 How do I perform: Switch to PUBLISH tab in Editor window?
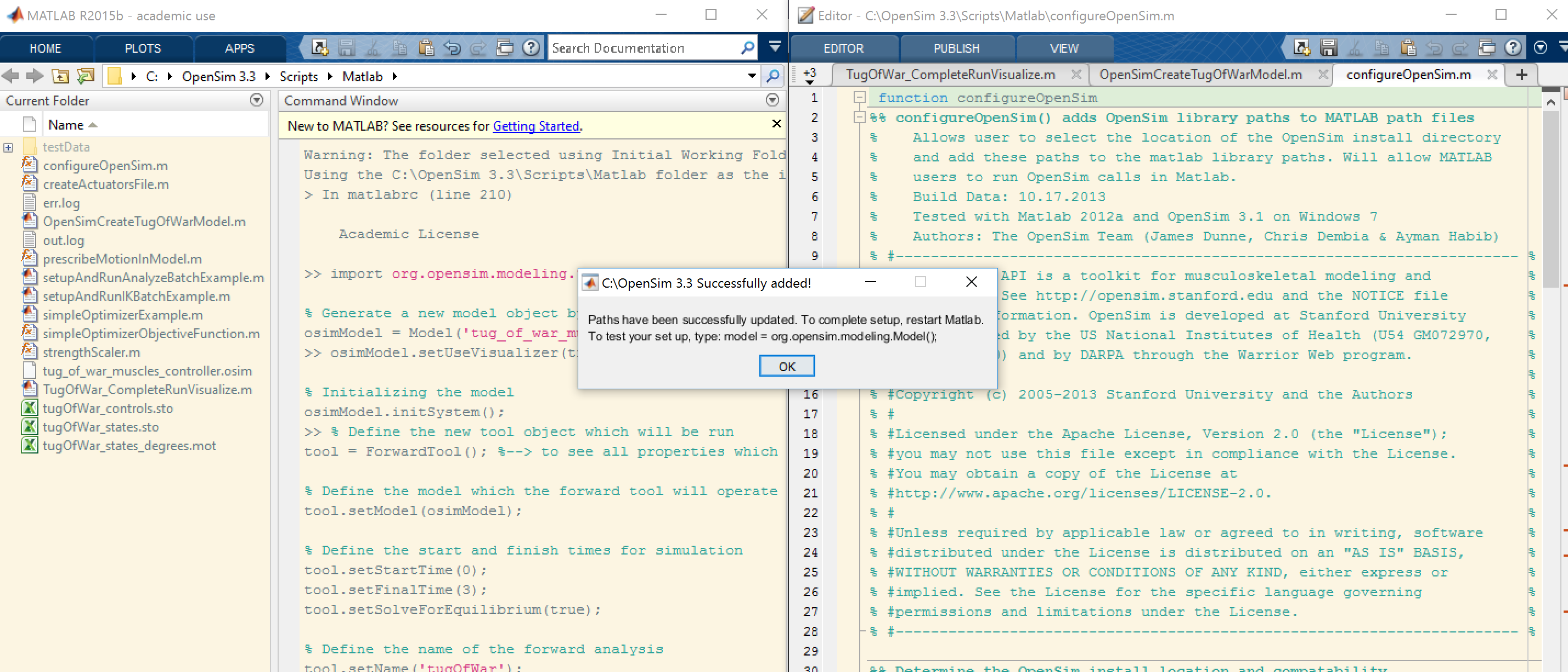[956, 48]
